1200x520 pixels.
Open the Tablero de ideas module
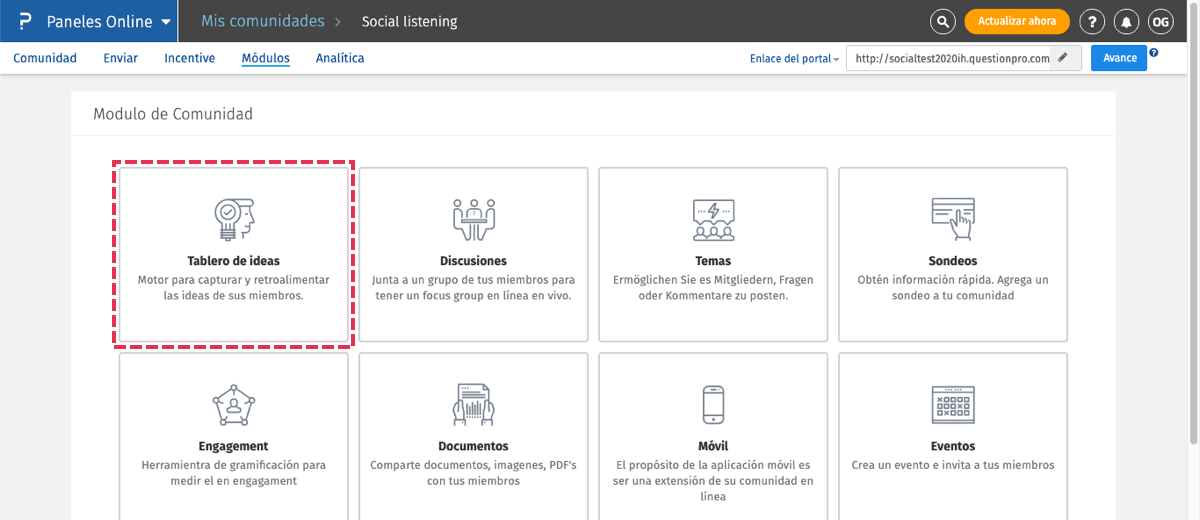click(x=233, y=254)
